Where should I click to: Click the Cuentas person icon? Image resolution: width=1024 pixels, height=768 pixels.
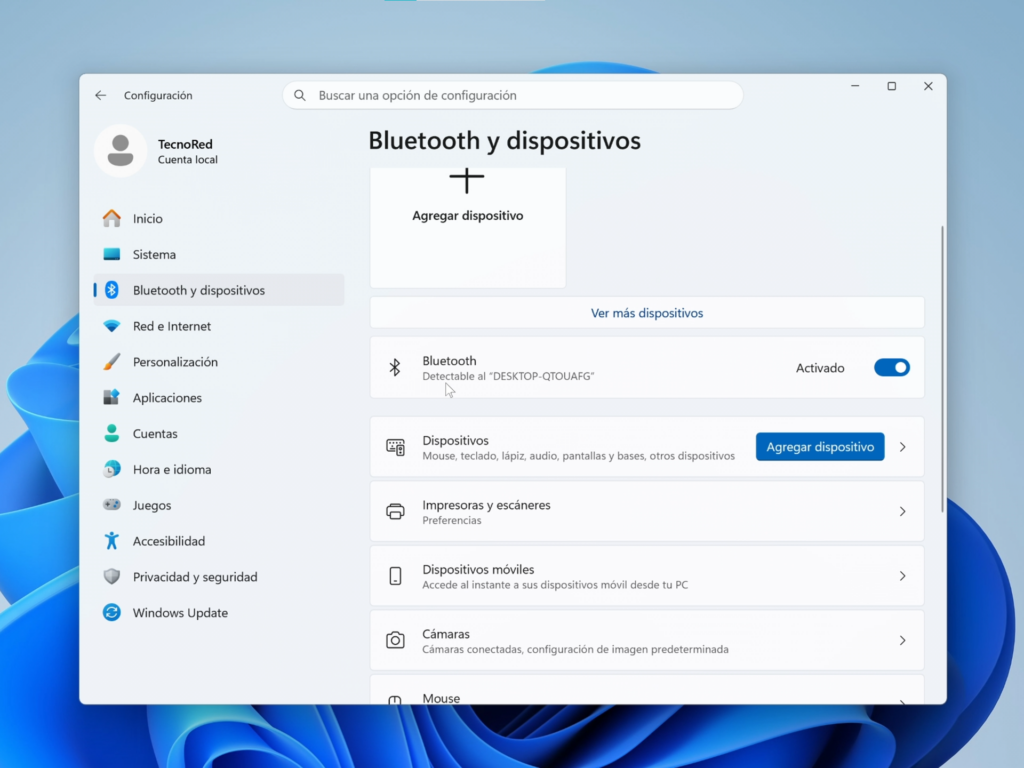pos(112,433)
